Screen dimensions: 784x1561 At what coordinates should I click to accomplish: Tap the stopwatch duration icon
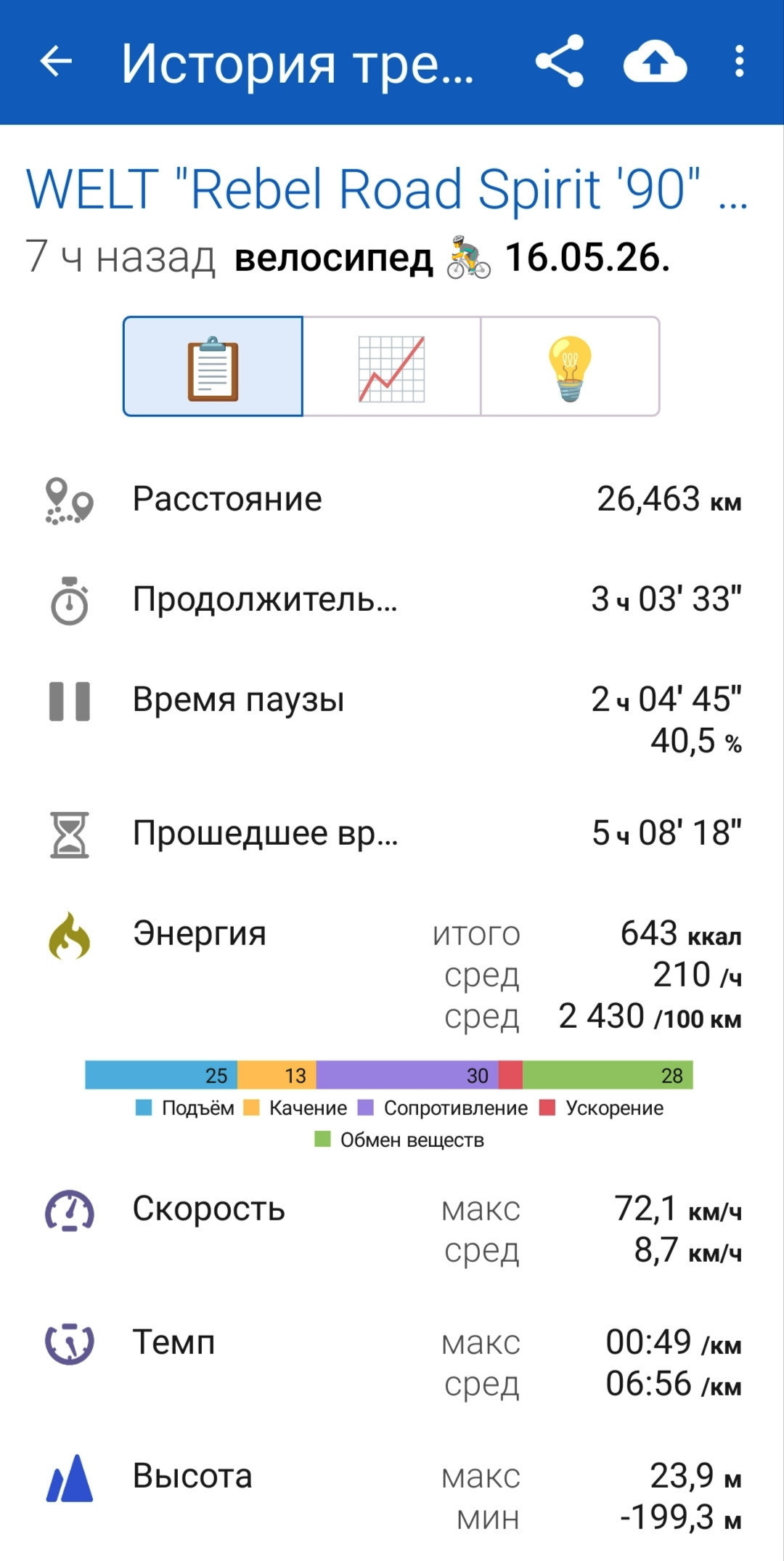click(69, 601)
